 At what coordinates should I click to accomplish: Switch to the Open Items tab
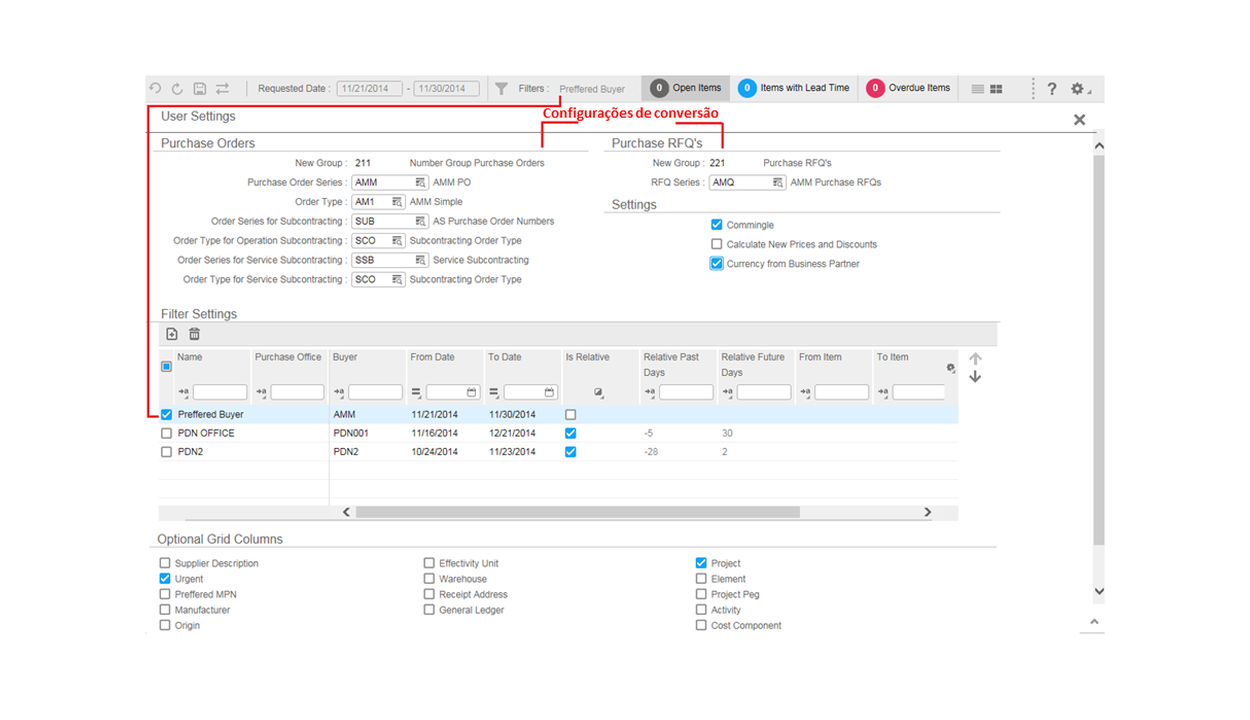tap(686, 88)
